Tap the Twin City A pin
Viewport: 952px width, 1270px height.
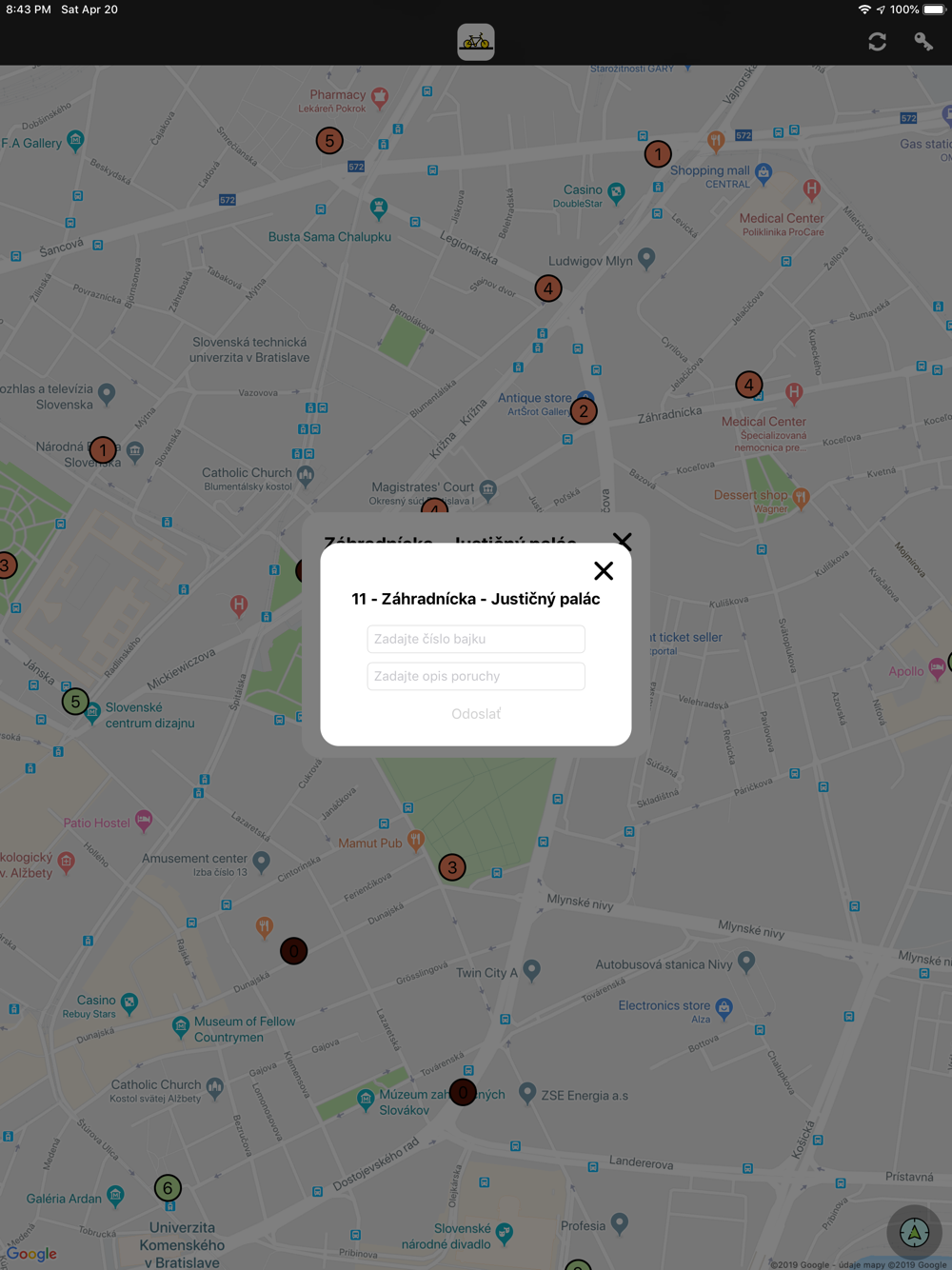pos(532,970)
